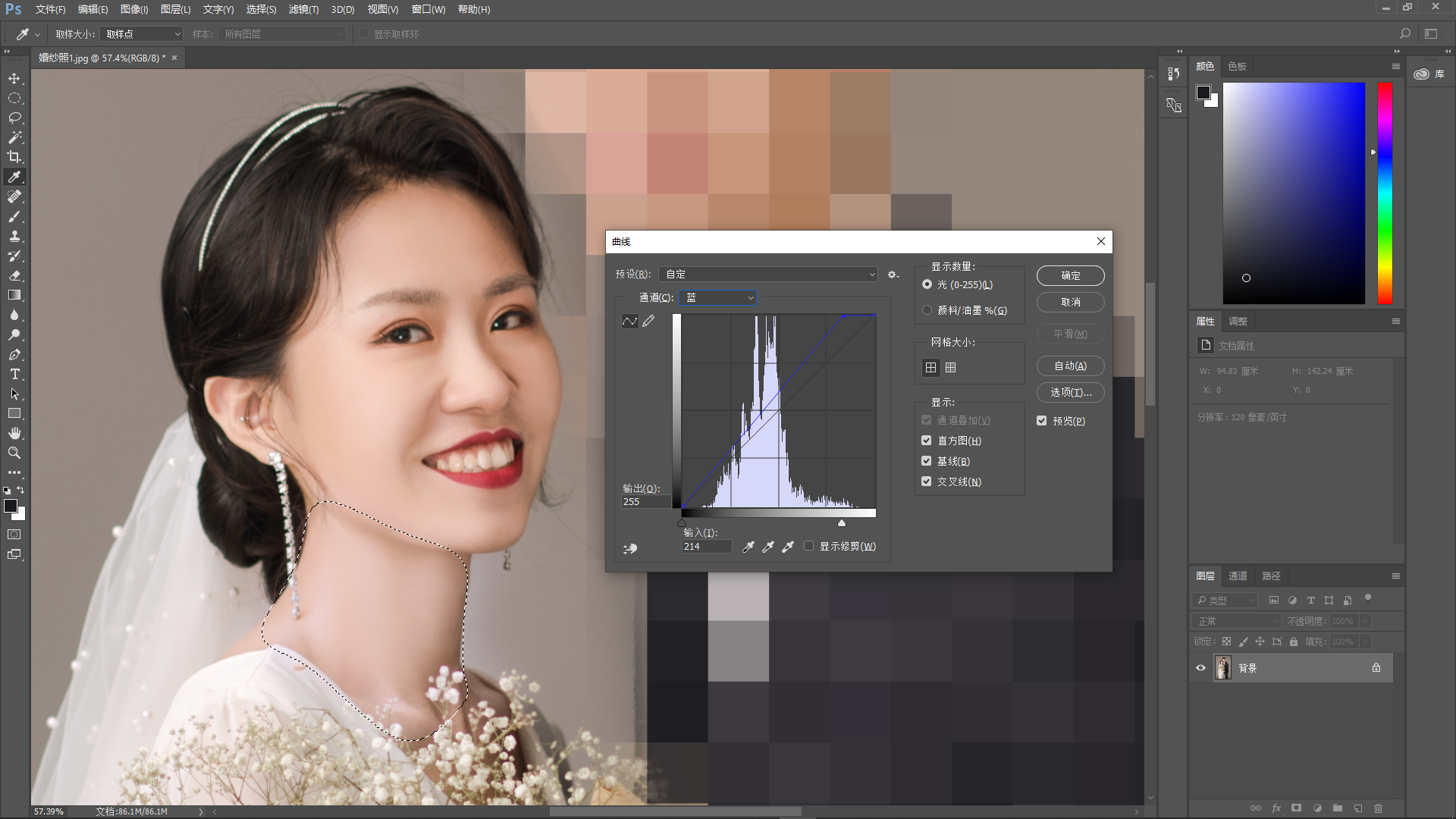
Task: Select the Gradient tool
Action: coord(14,296)
